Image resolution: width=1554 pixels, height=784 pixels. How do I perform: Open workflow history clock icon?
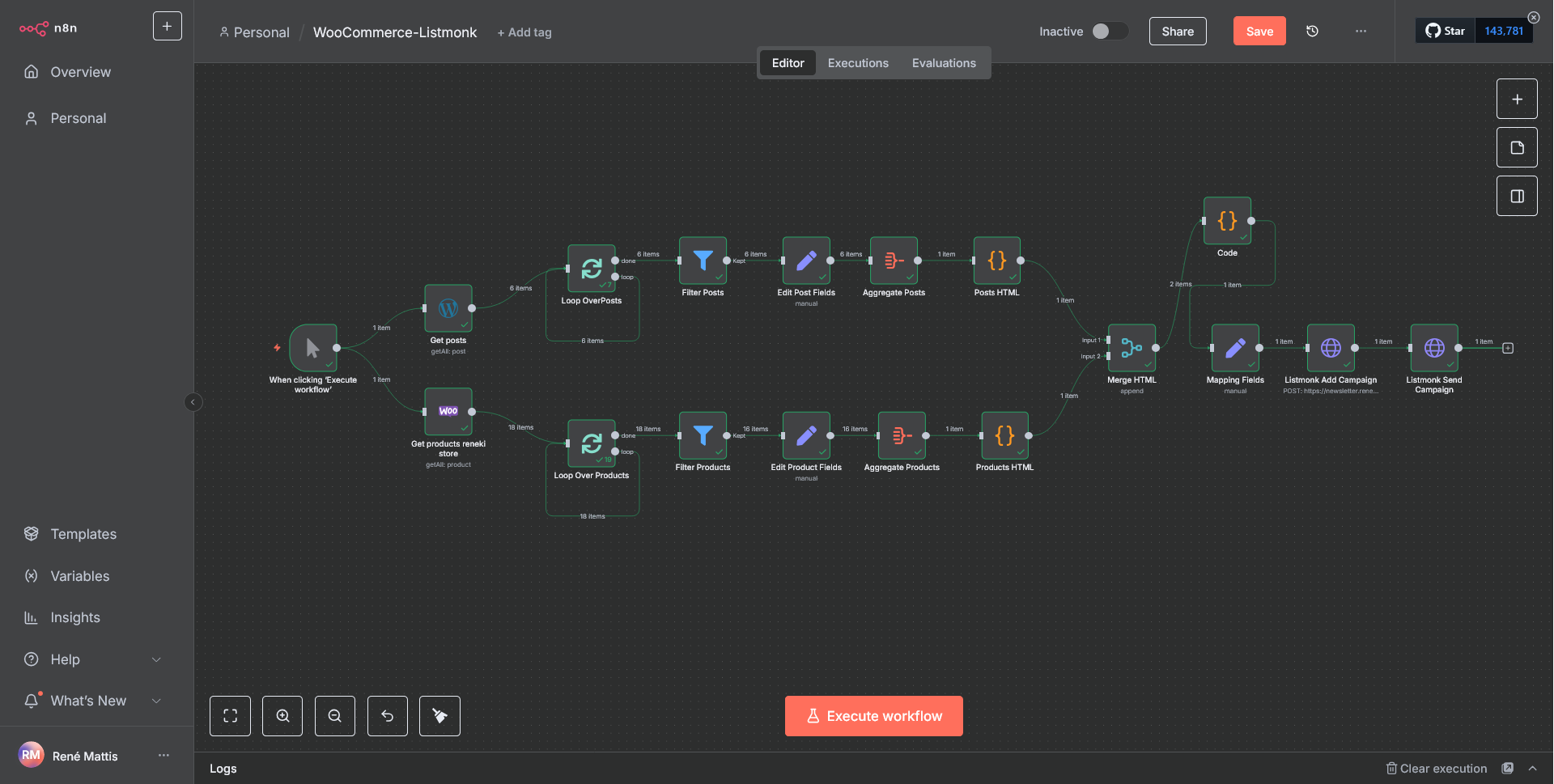[x=1312, y=32]
